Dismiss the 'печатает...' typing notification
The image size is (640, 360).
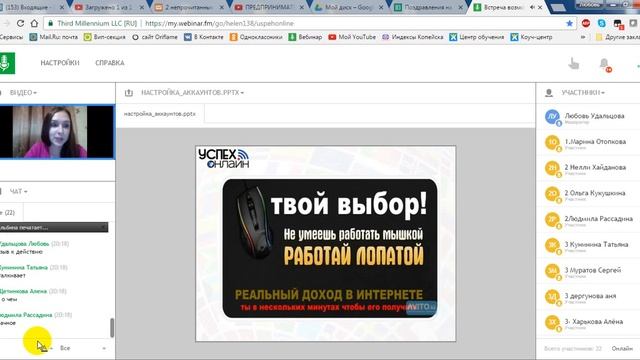tap(104, 227)
